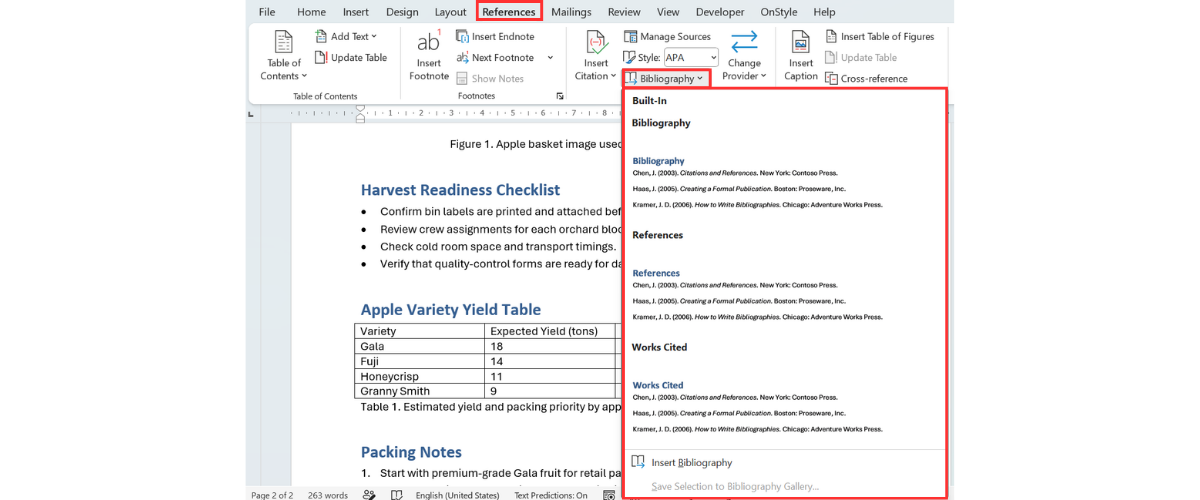This screenshot has width=1200, height=500.
Task: Click Insert Caption
Action: pos(800,55)
